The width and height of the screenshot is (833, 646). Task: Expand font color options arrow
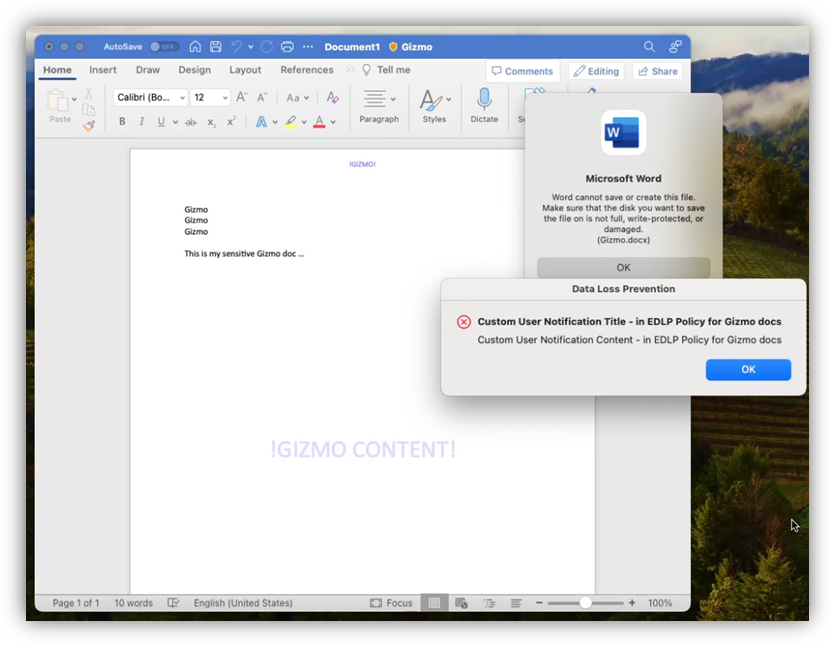pos(333,122)
